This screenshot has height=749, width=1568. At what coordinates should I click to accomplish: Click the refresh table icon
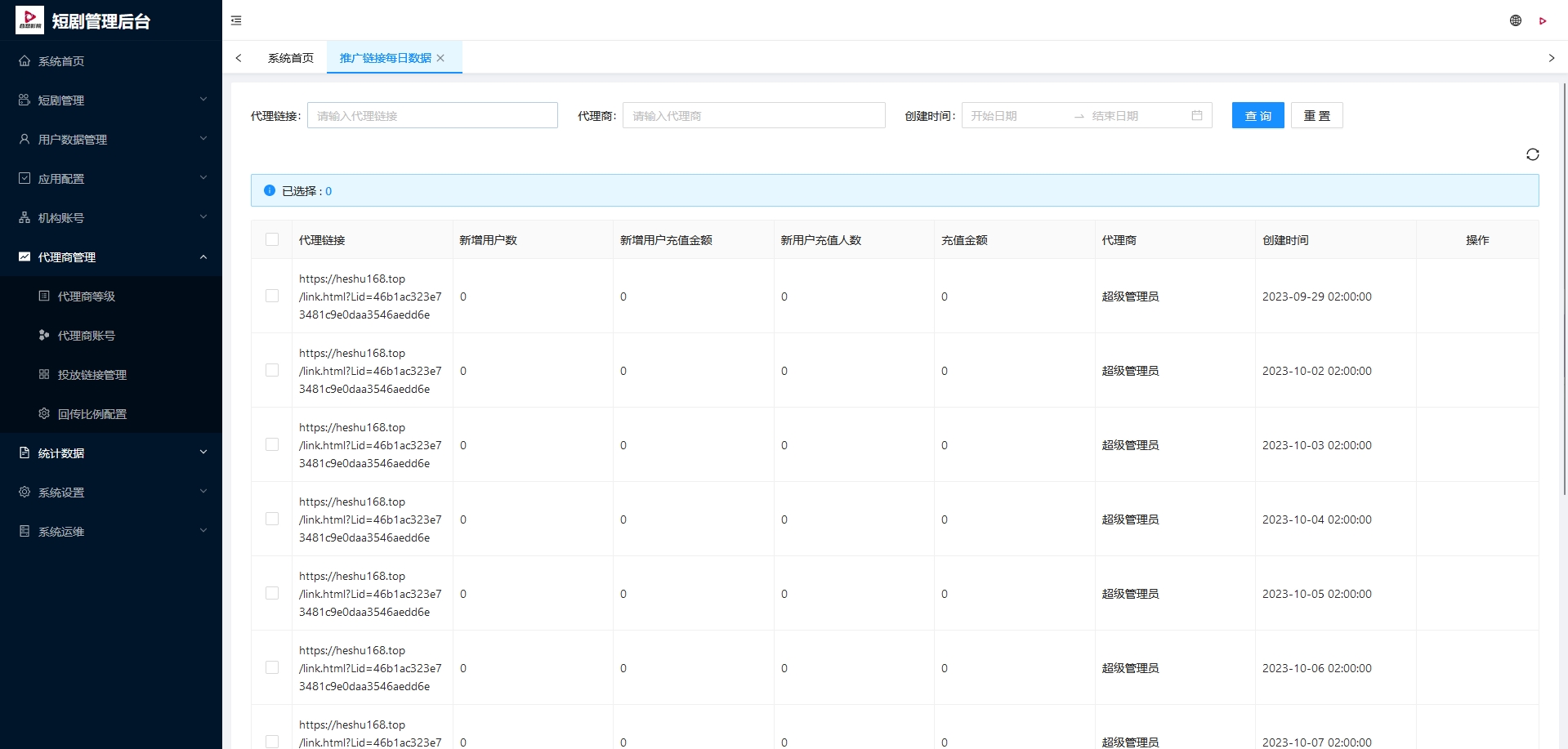pos(1533,154)
